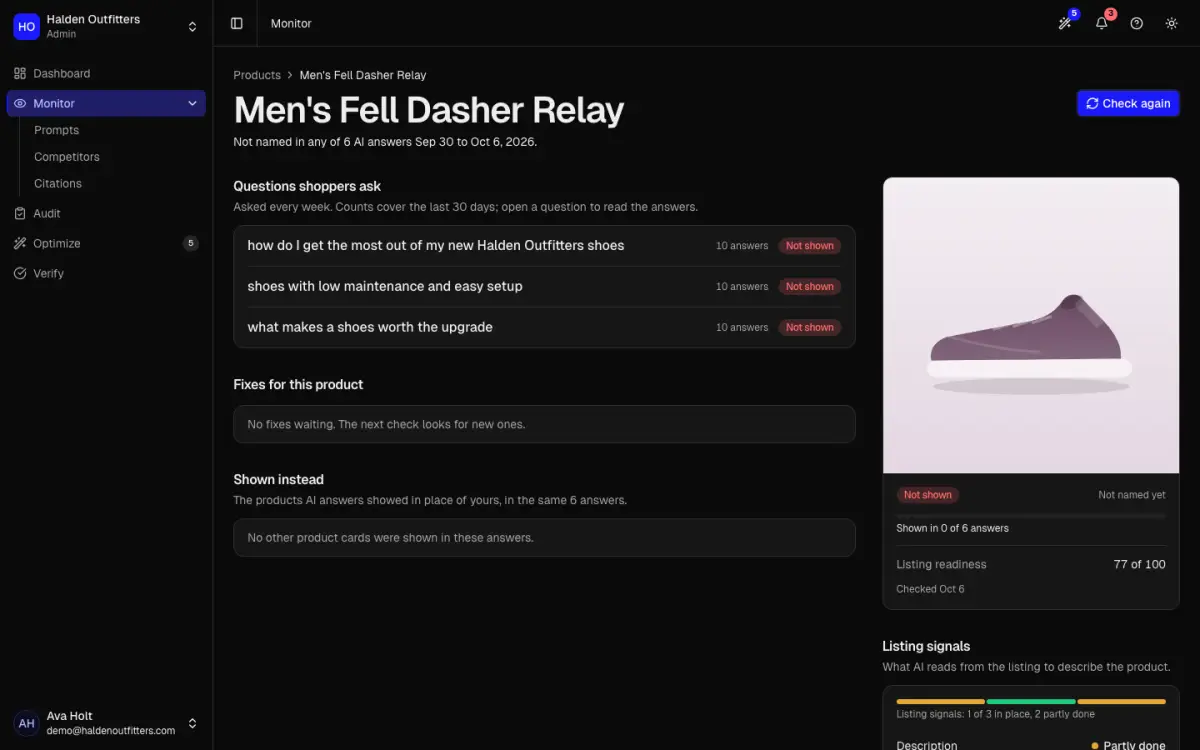Open the Competitors page
This screenshot has width=1200, height=750.
tap(67, 157)
